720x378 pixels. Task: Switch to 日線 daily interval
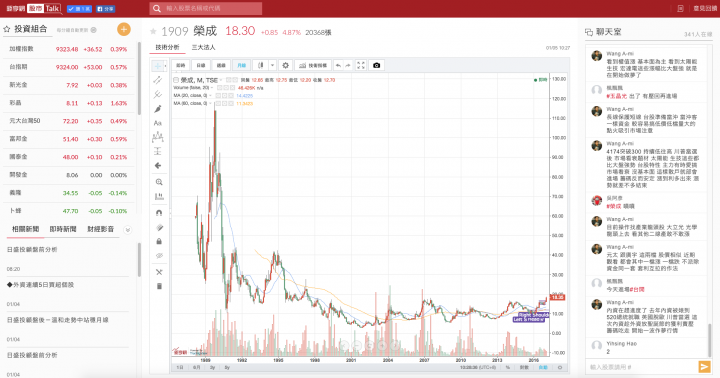pos(201,65)
